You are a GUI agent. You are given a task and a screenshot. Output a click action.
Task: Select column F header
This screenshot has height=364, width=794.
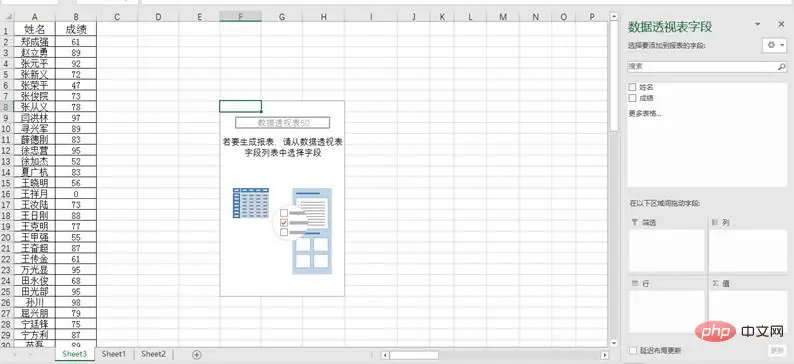click(x=241, y=17)
